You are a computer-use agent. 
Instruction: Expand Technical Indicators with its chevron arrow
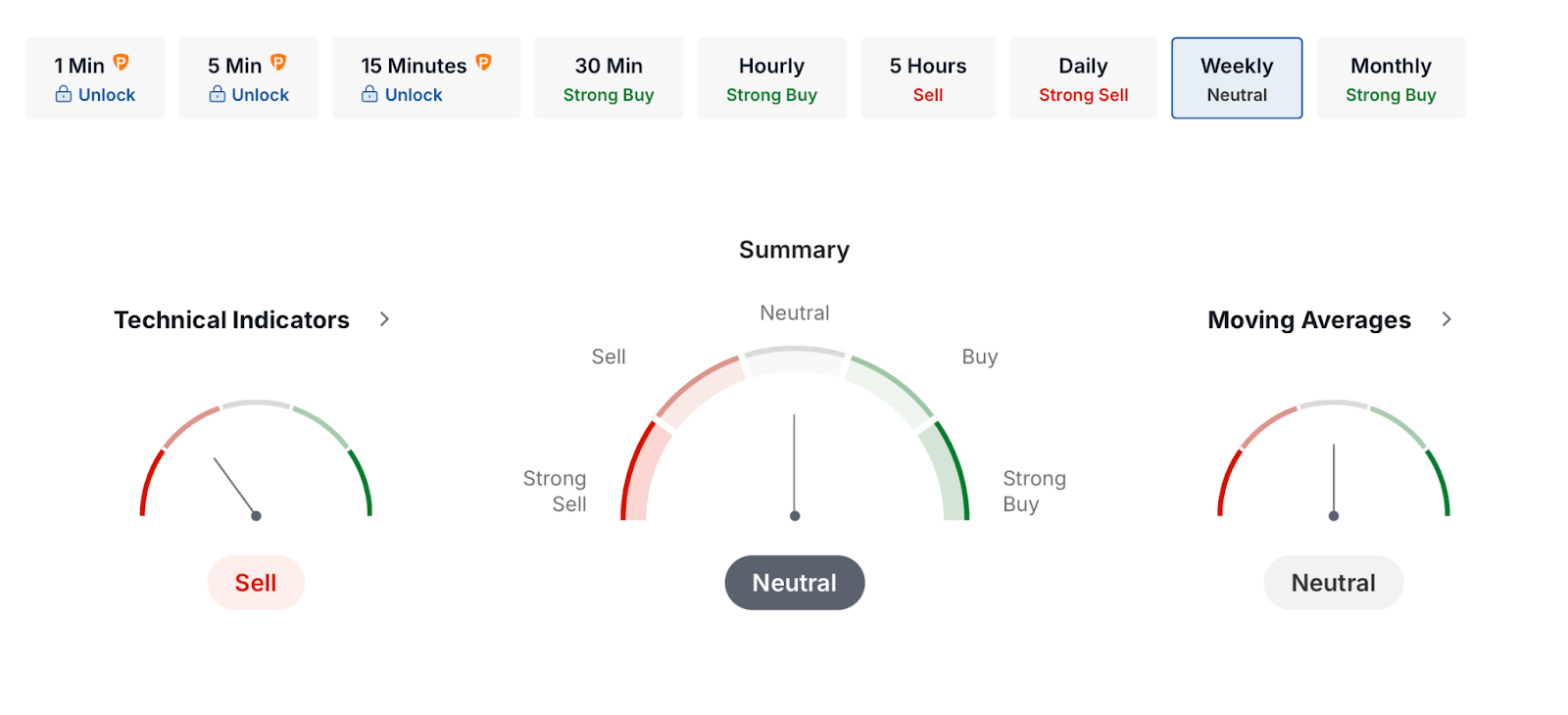tap(384, 319)
